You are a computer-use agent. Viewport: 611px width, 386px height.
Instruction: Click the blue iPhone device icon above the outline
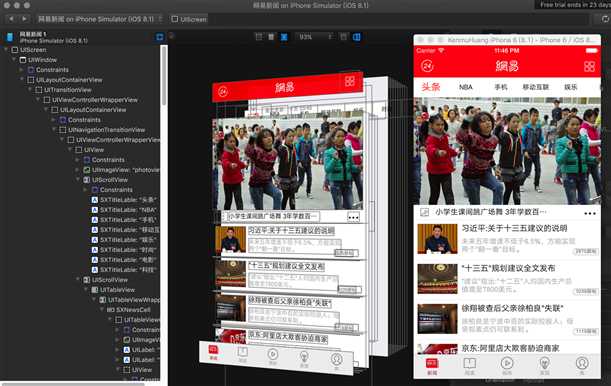point(10,37)
